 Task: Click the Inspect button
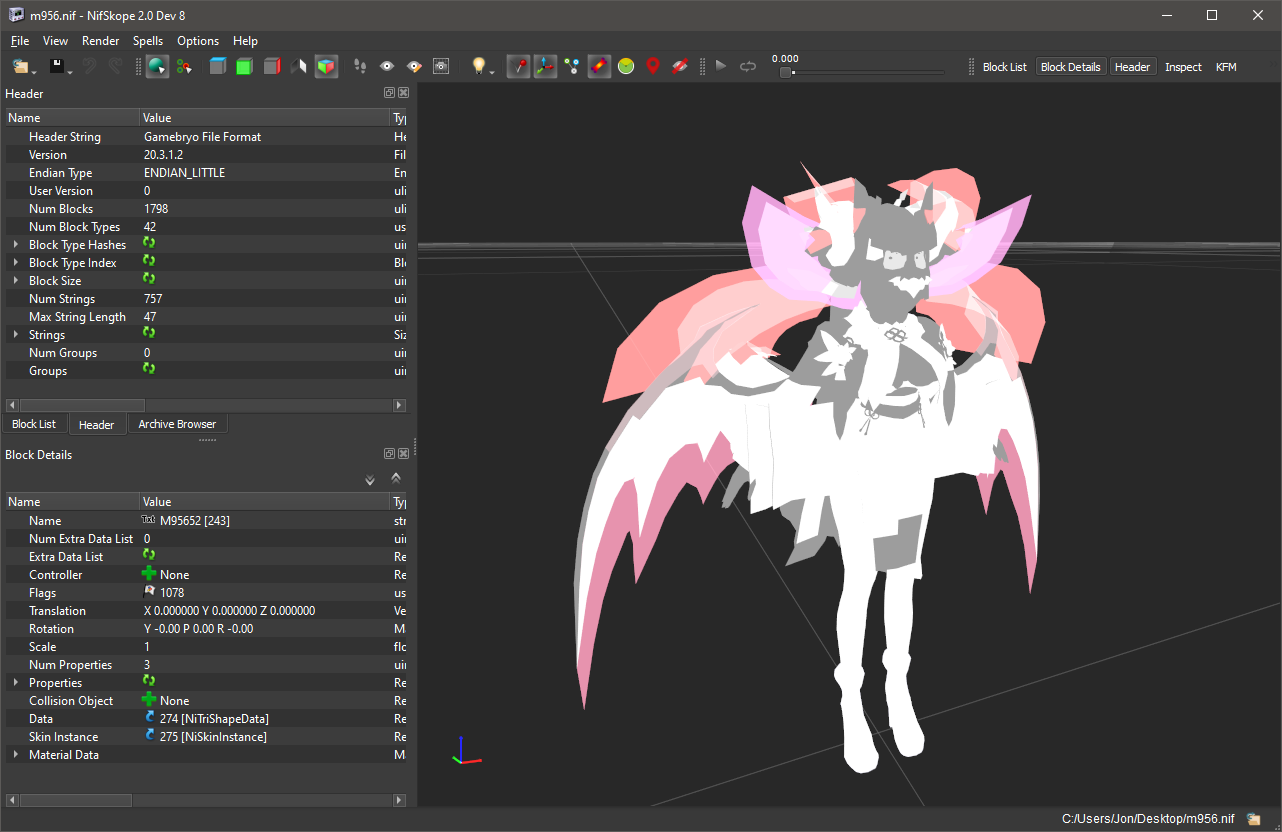click(1183, 66)
